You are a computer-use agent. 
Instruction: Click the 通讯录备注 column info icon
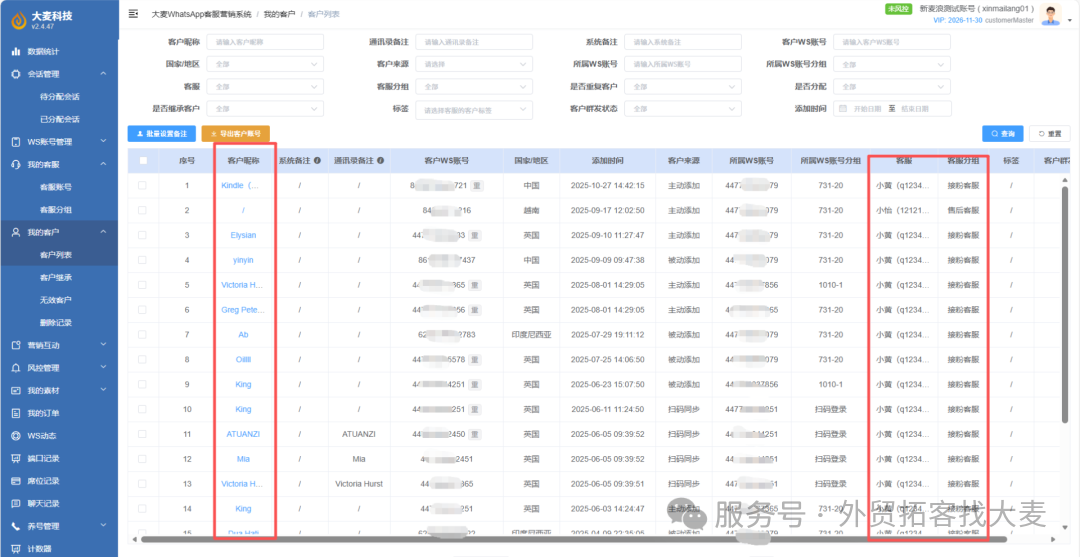click(x=380, y=160)
